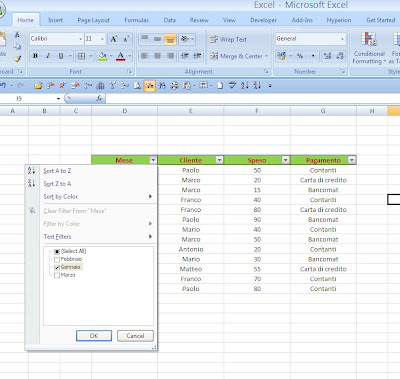Image resolution: width=400 pixels, height=379 pixels.
Task: Check the Marzo checkbox
Action: click(57, 275)
